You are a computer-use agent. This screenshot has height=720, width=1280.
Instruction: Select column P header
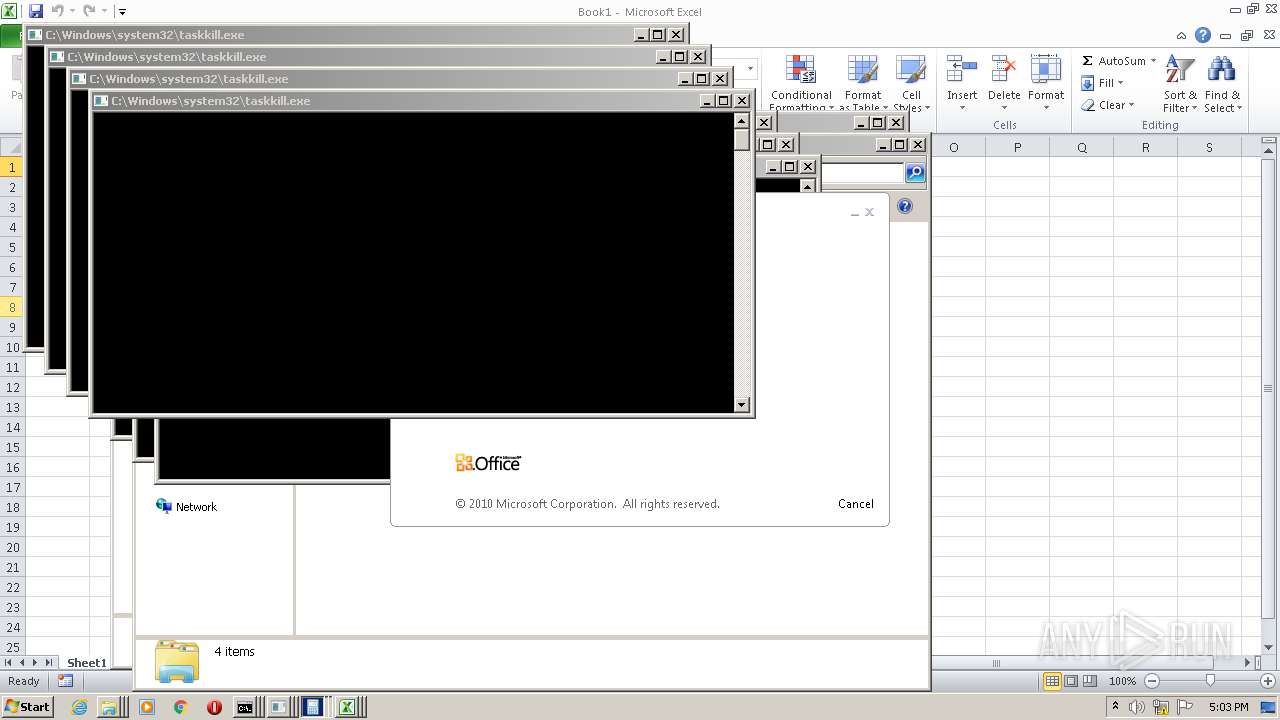[1017, 147]
